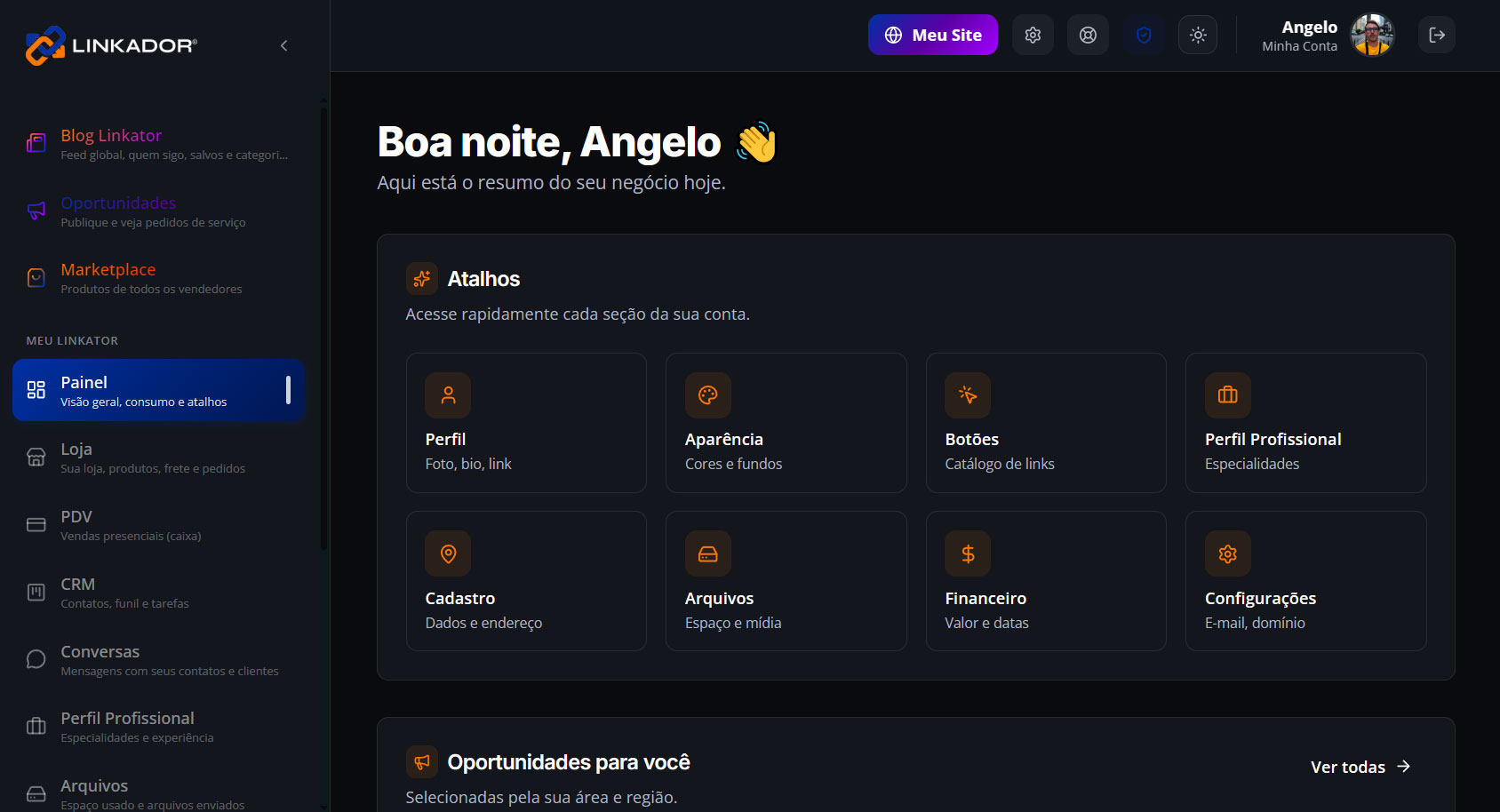
Task: Select Loja item in sidebar
Action: coord(158,458)
